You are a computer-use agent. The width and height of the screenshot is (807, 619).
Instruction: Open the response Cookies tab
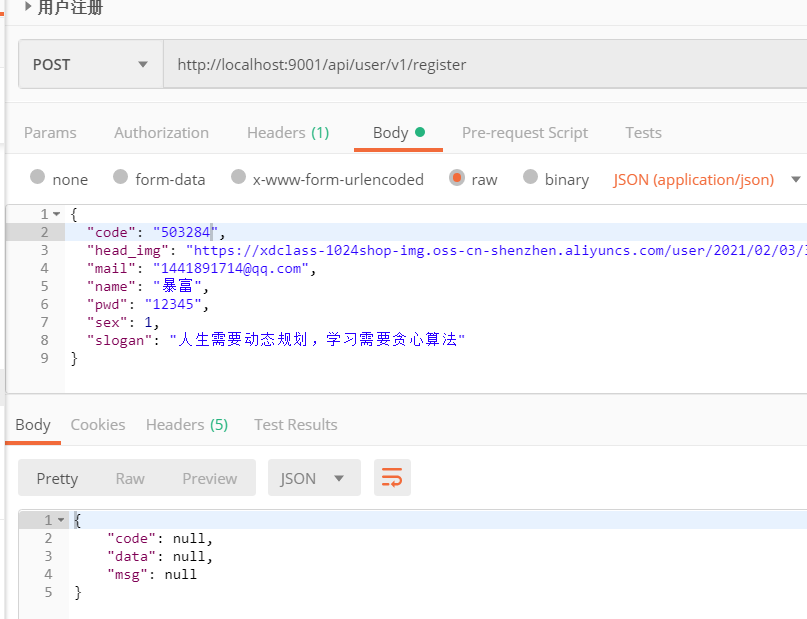98,425
